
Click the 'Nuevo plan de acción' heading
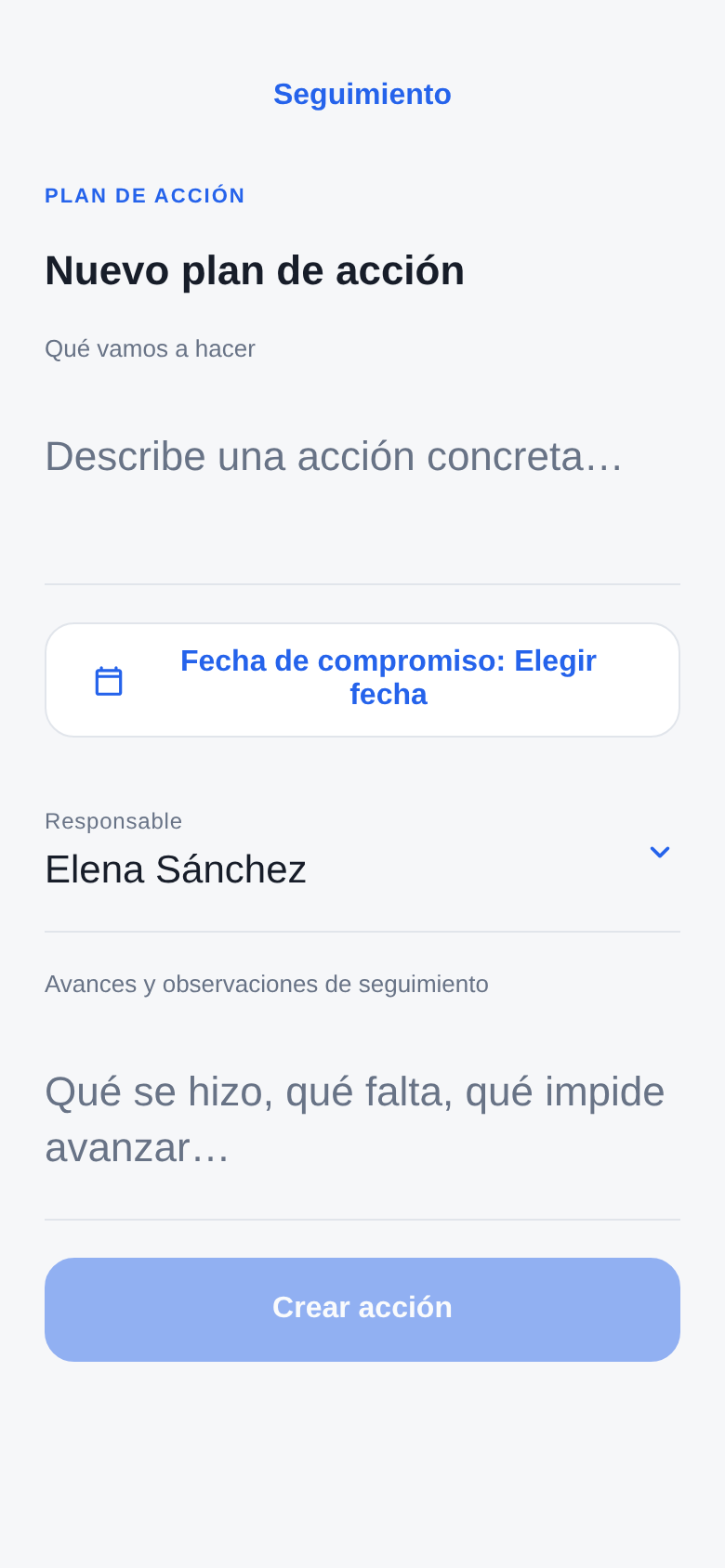tap(255, 270)
